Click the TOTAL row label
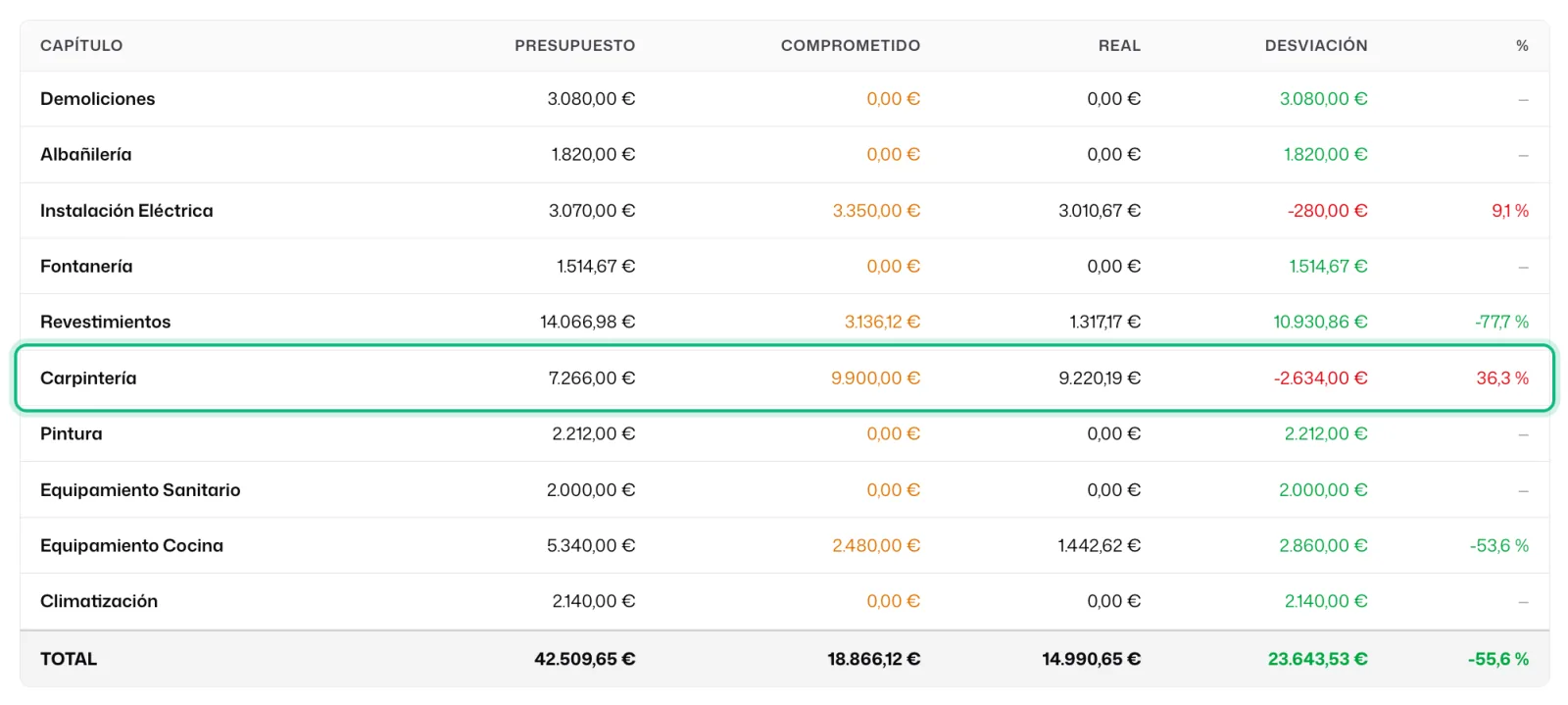The image size is (1568, 705). [69, 659]
